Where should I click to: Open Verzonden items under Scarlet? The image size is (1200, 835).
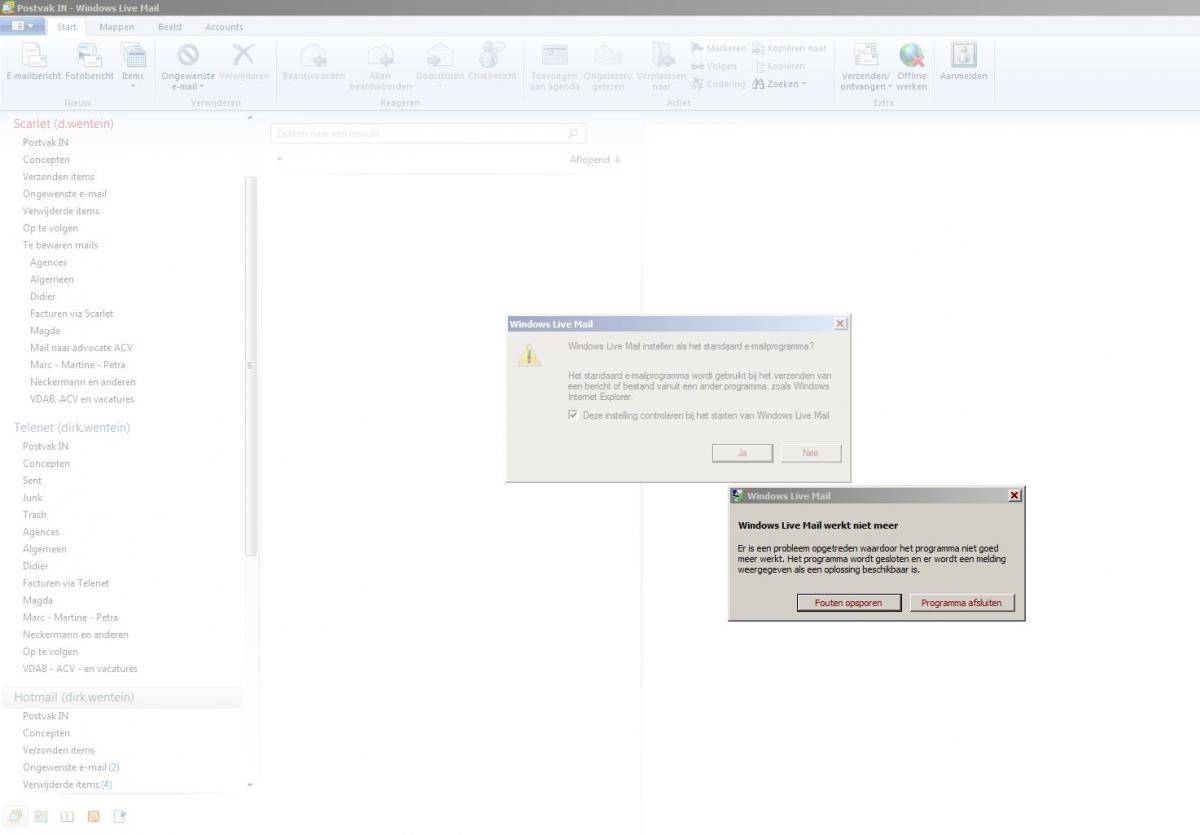(59, 177)
